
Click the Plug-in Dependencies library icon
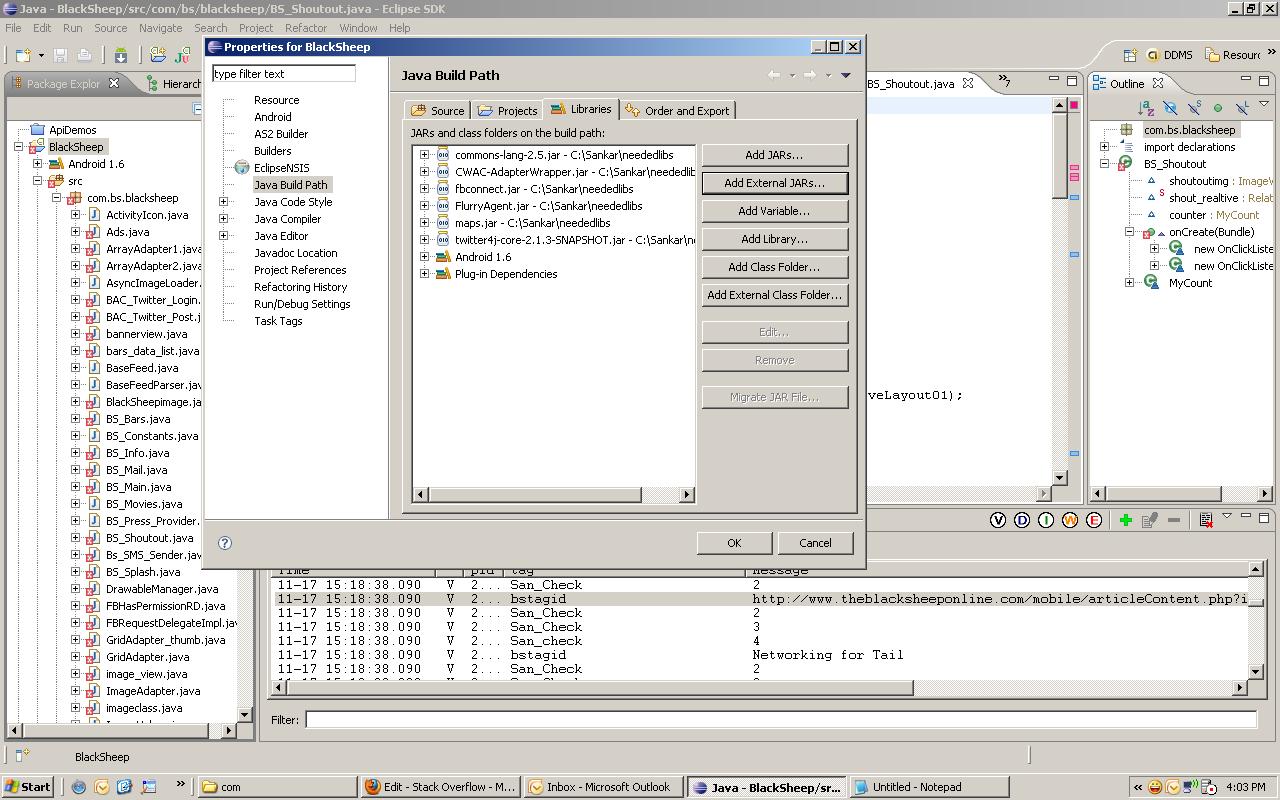coord(443,274)
